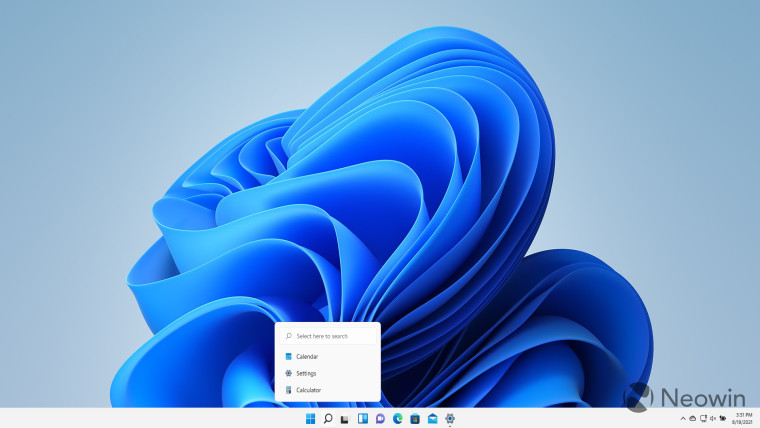Open the network status tray icon

pos(703,418)
